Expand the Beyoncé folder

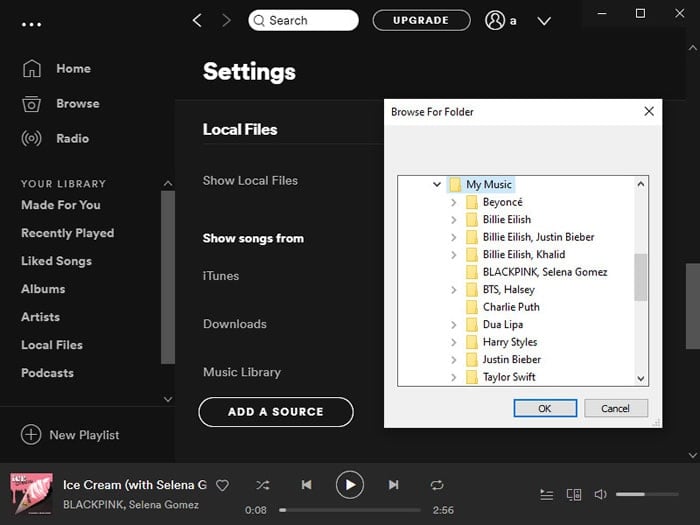pyautogui.click(x=454, y=202)
